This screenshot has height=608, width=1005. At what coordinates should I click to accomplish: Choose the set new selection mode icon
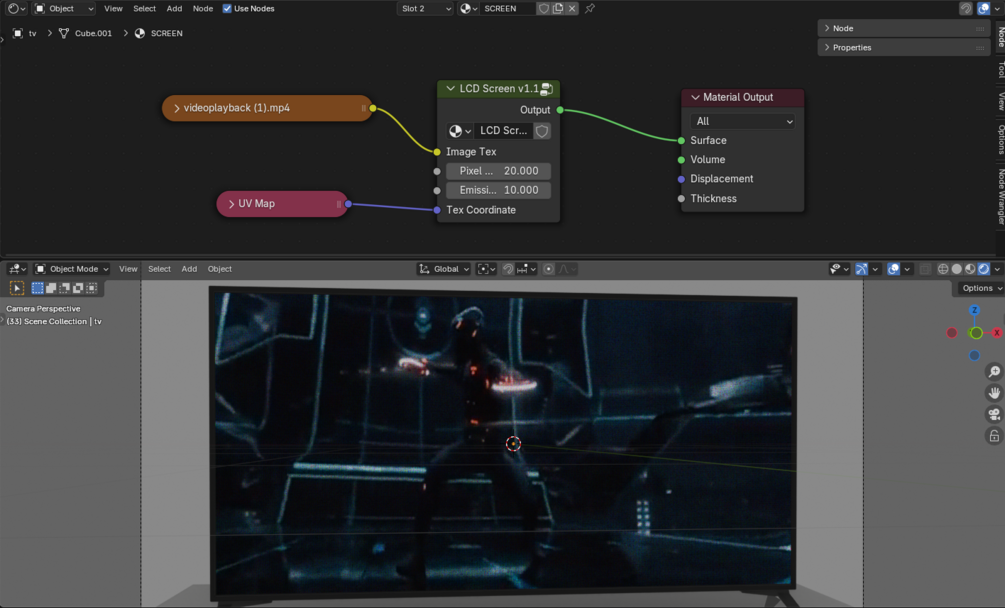coord(37,288)
